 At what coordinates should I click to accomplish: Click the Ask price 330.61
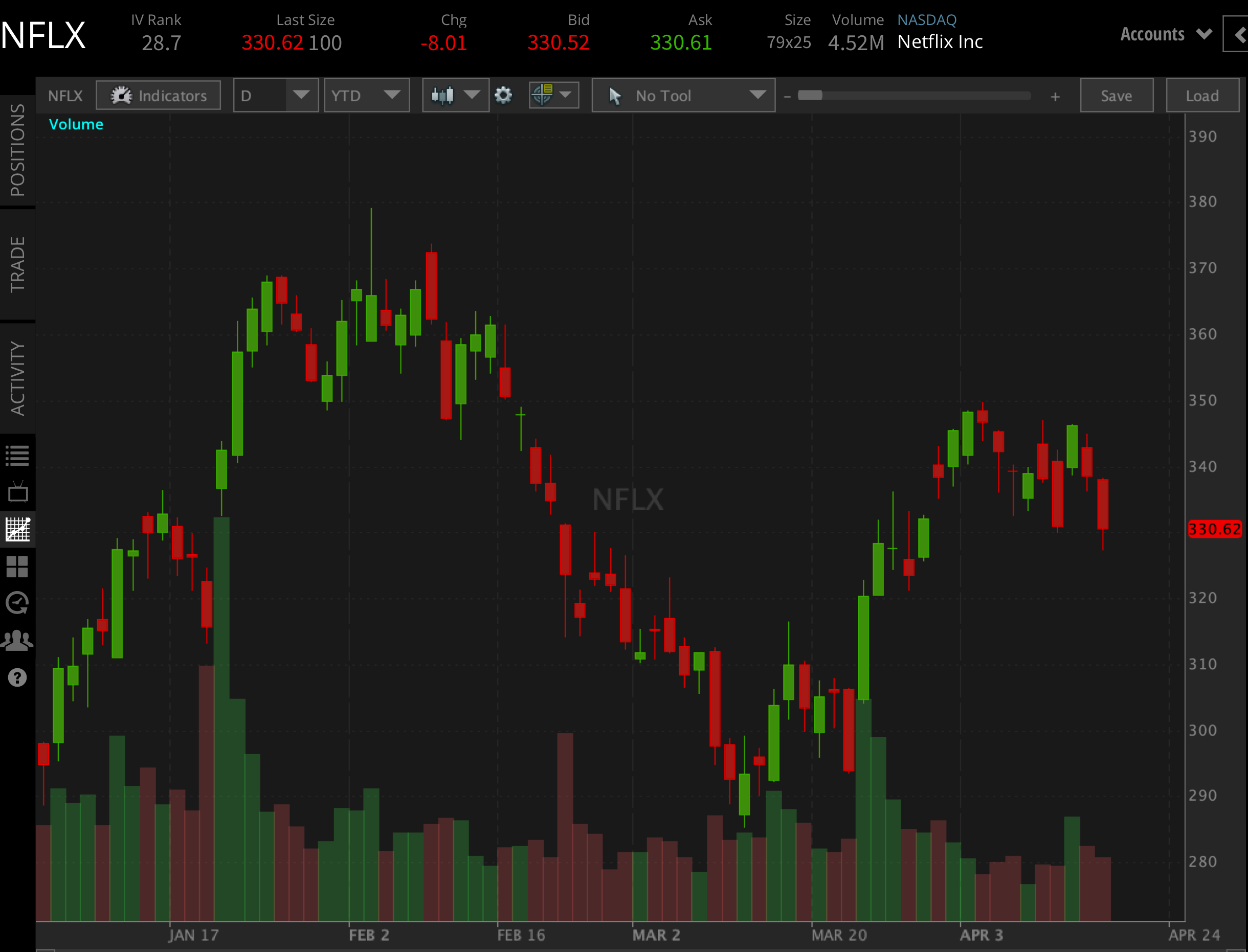click(x=681, y=42)
